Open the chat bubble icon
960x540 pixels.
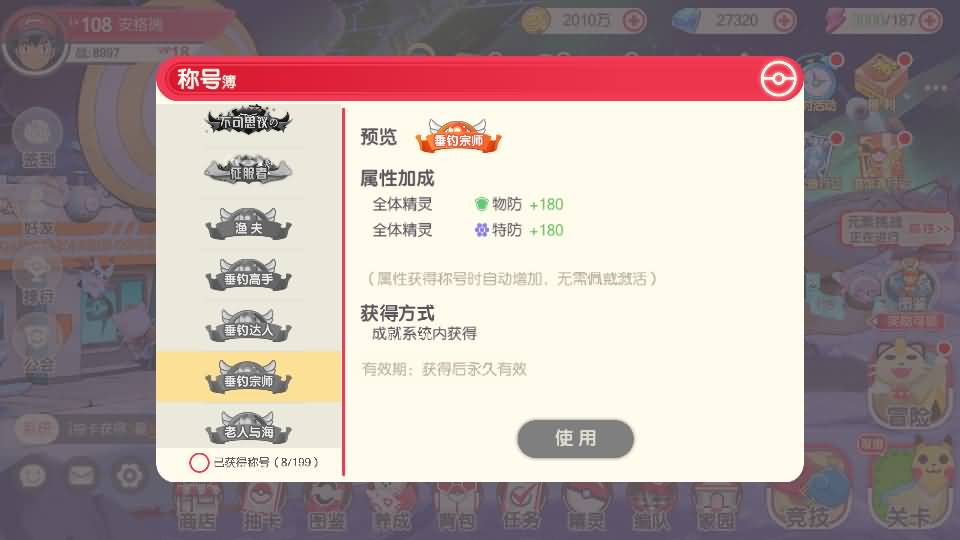[32, 475]
